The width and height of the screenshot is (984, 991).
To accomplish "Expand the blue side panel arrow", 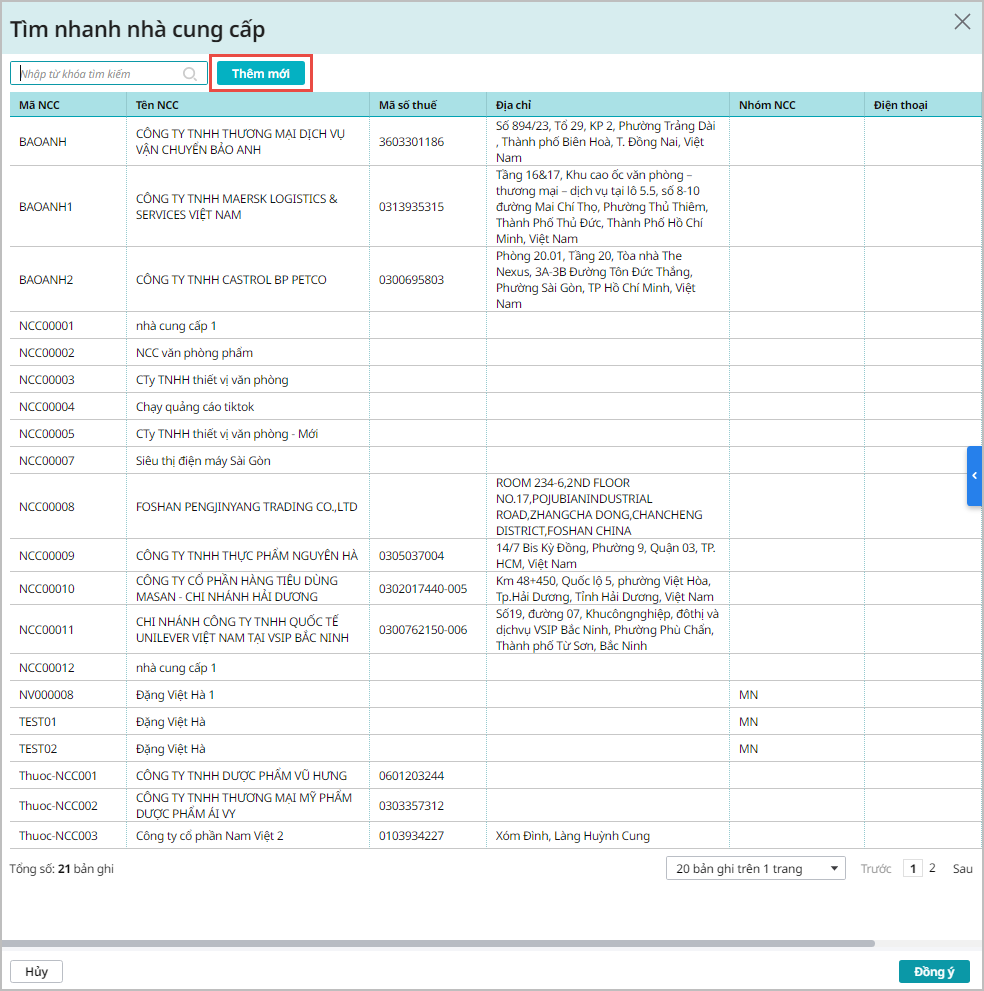I will [975, 476].
